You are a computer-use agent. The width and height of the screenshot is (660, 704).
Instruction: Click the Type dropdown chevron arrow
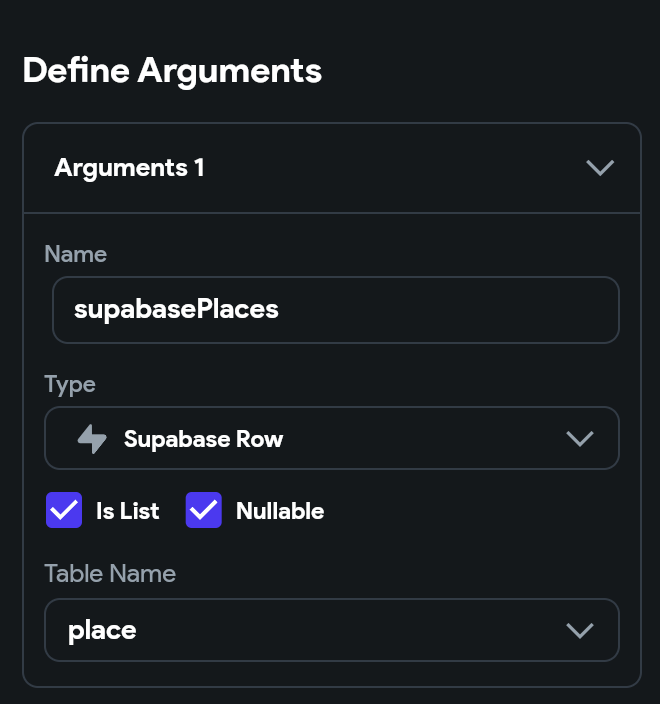[x=580, y=439]
